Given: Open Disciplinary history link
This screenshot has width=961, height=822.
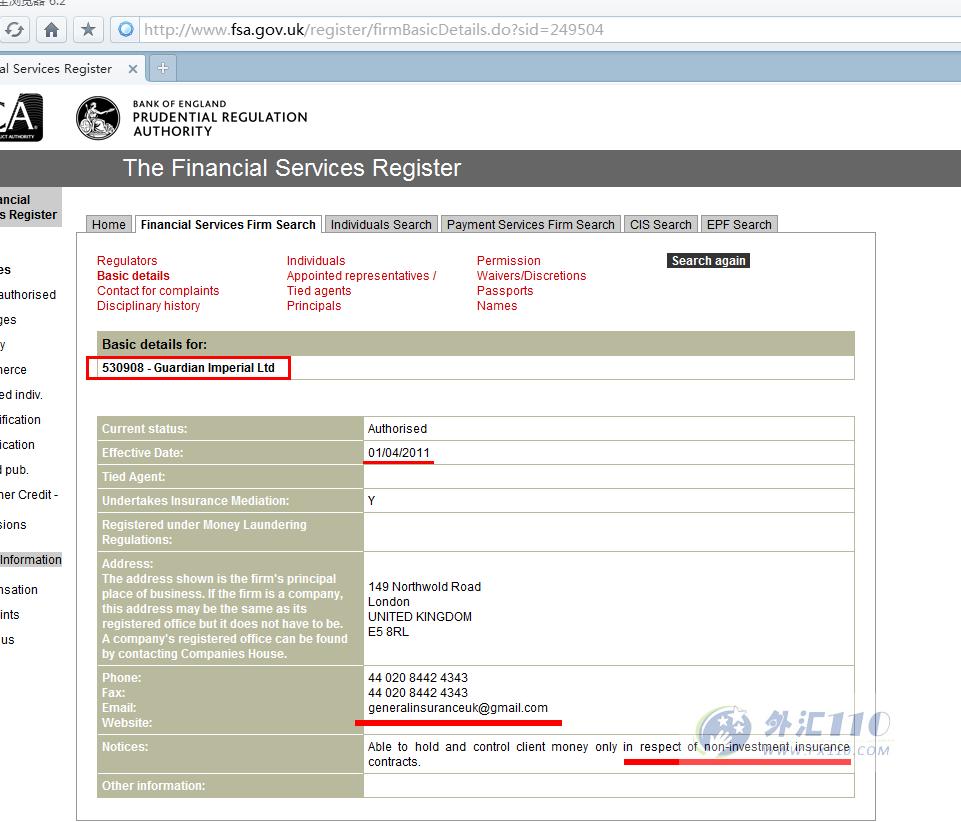Looking at the screenshot, I should (x=148, y=305).
